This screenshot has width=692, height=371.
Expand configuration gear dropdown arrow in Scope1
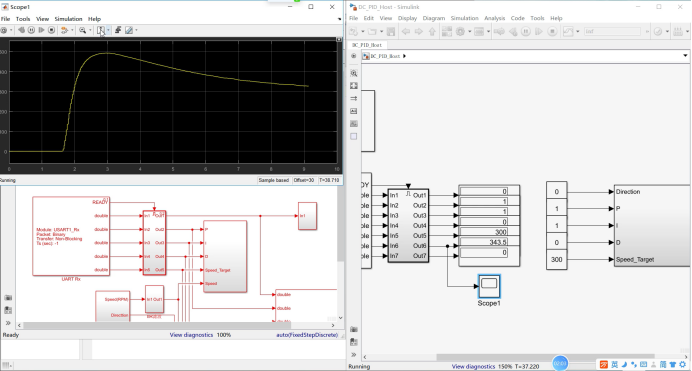(x=11, y=30)
